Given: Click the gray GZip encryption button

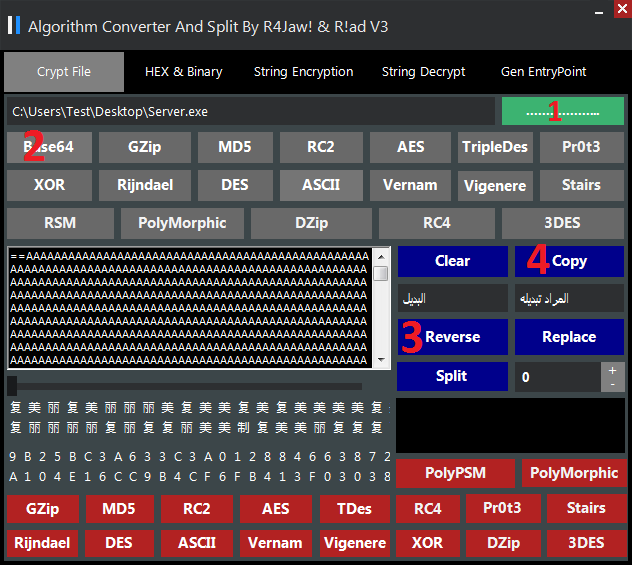Looking at the screenshot, I should click(145, 147).
